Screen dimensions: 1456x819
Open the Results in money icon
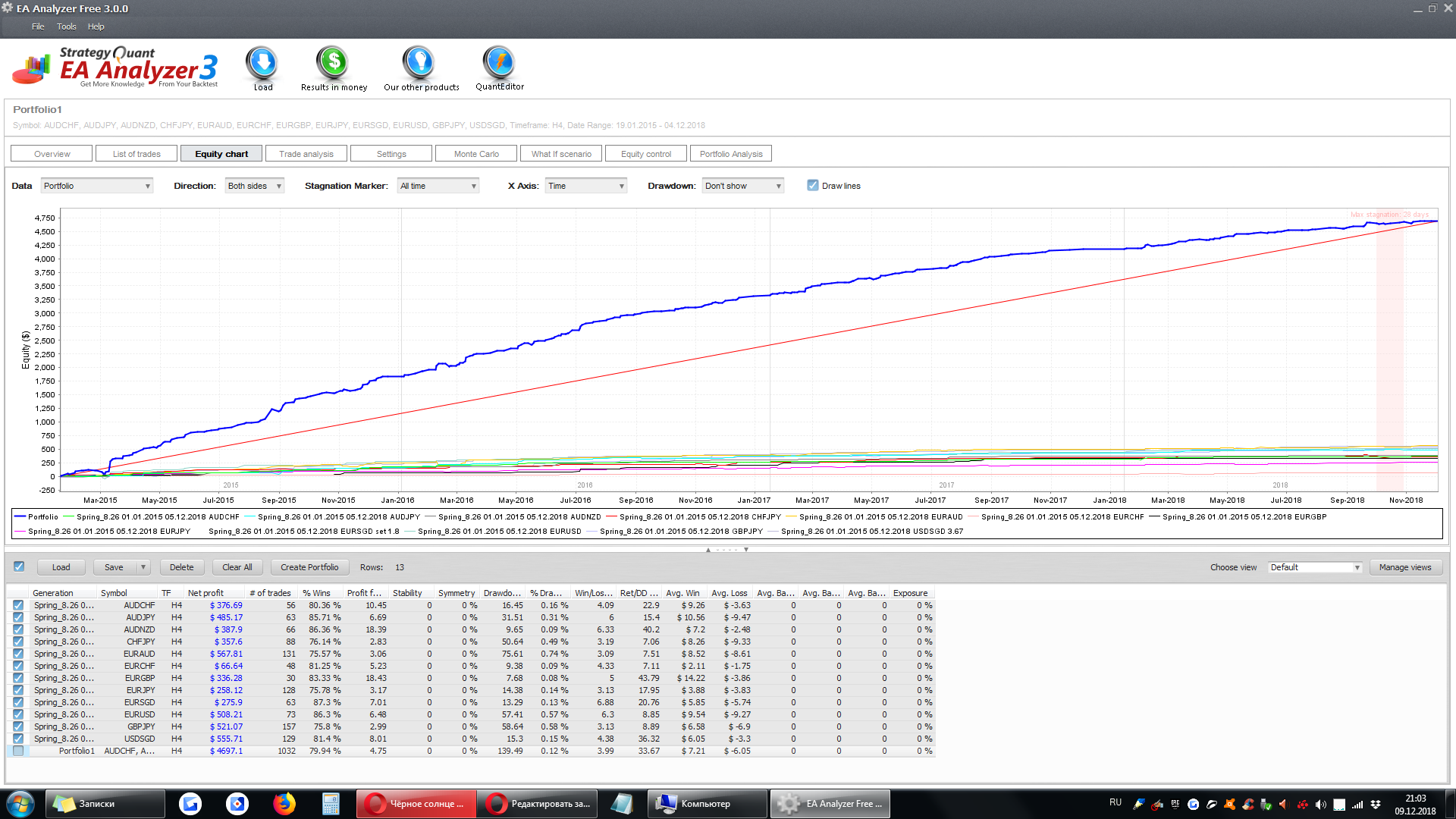click(333, 64)
